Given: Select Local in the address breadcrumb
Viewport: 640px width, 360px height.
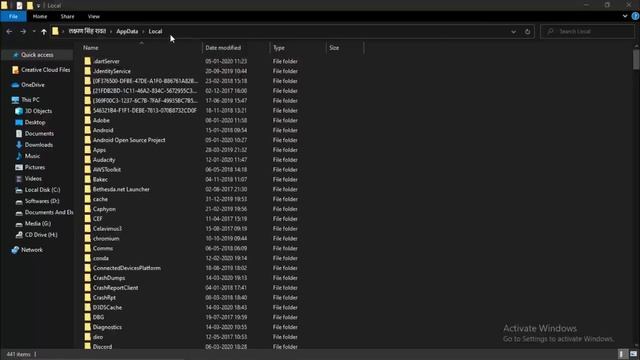Looking at the screenshot, I should tap(155, 31).
